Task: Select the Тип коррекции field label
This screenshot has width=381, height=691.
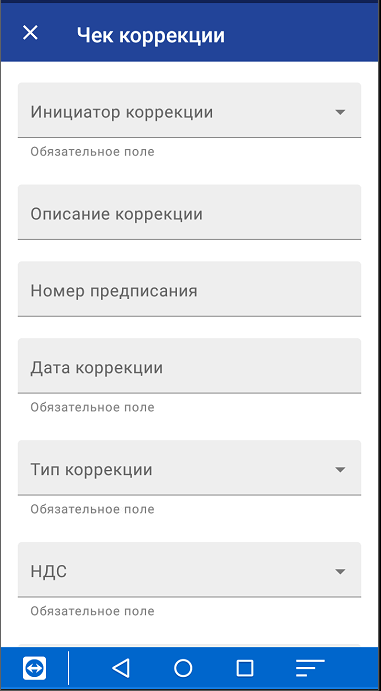Action: 91,470
